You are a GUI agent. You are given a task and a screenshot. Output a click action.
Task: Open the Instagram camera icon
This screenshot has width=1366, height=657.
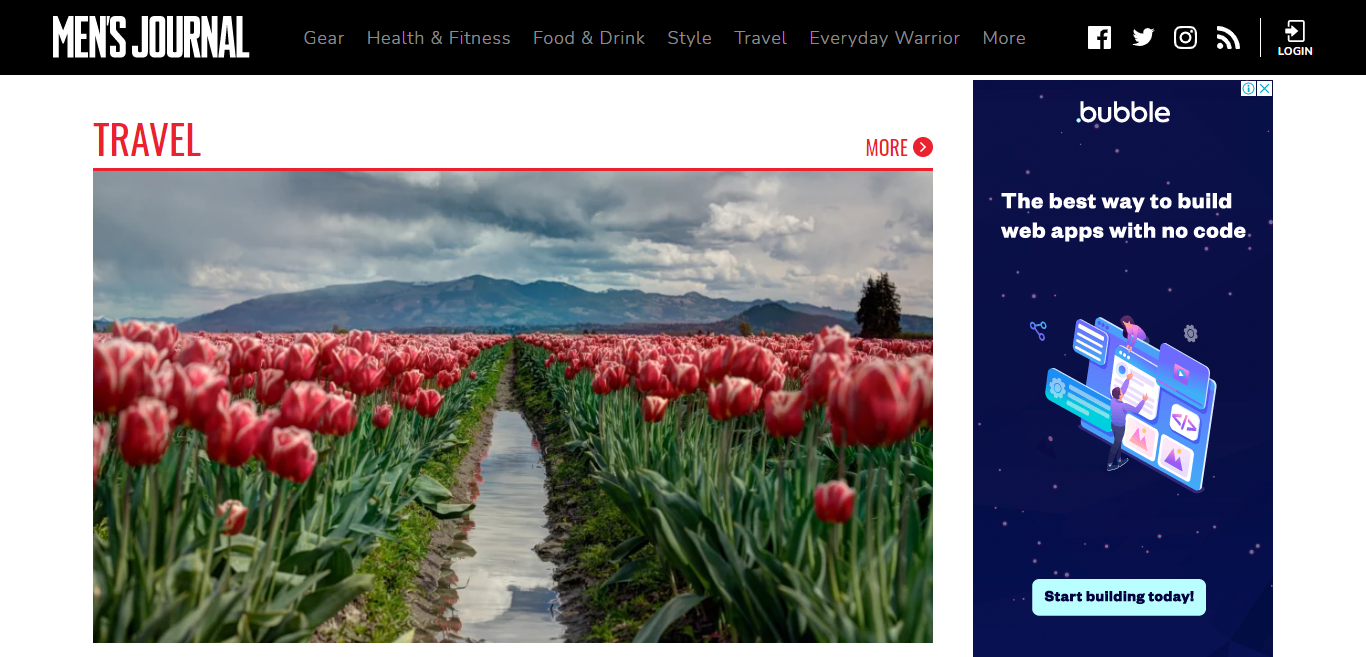pos(1185,38)
